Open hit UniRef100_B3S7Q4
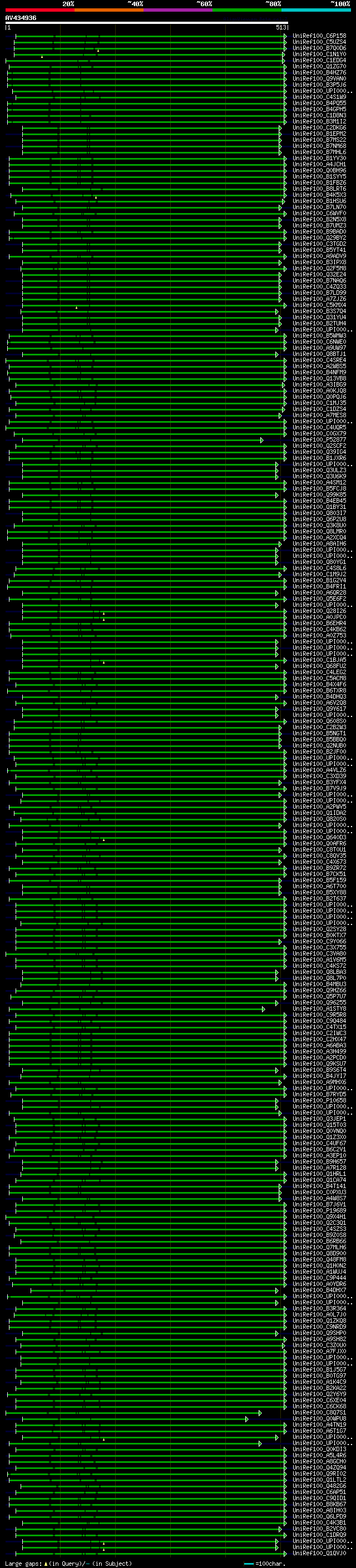Viewport: 356px width, 1568px height. click(x=319, y=311)
